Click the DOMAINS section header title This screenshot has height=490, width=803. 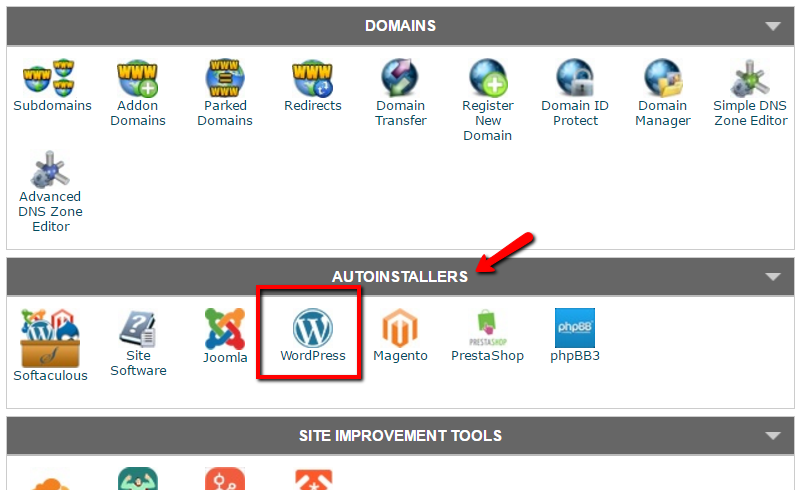[400, 26]
